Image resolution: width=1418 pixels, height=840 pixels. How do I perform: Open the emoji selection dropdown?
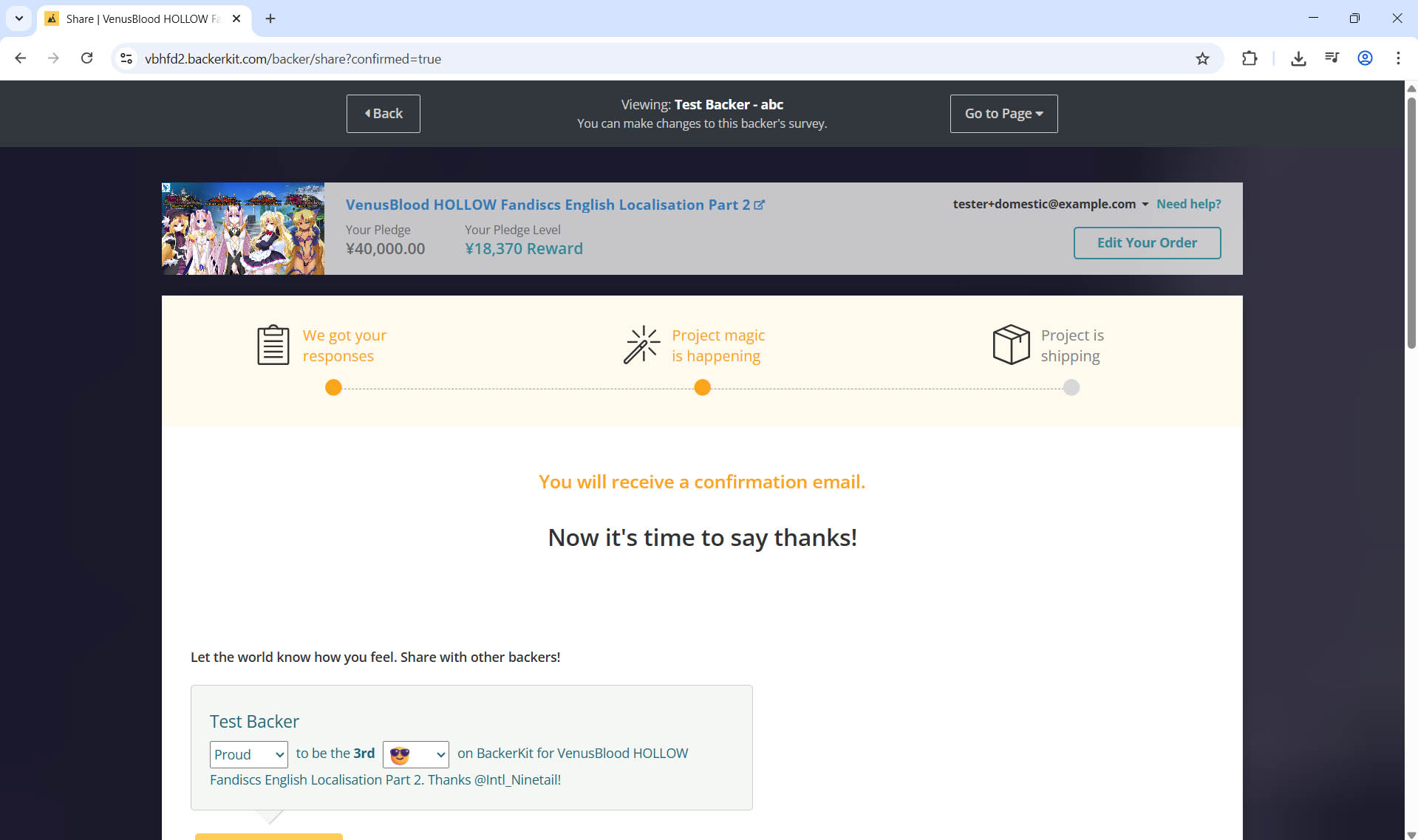[x=415, y=754]
